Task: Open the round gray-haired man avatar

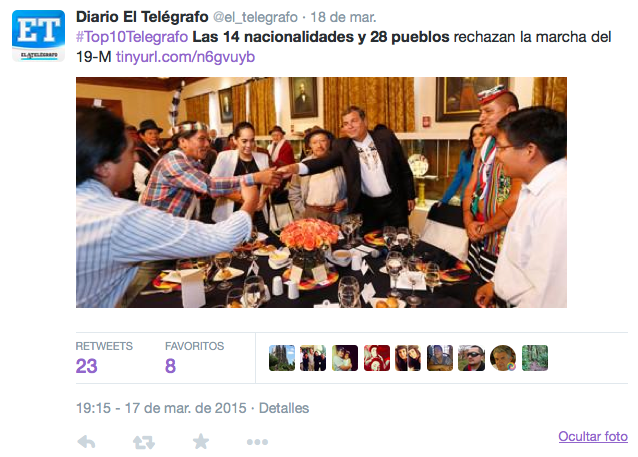Action: (x=503, y=358)
